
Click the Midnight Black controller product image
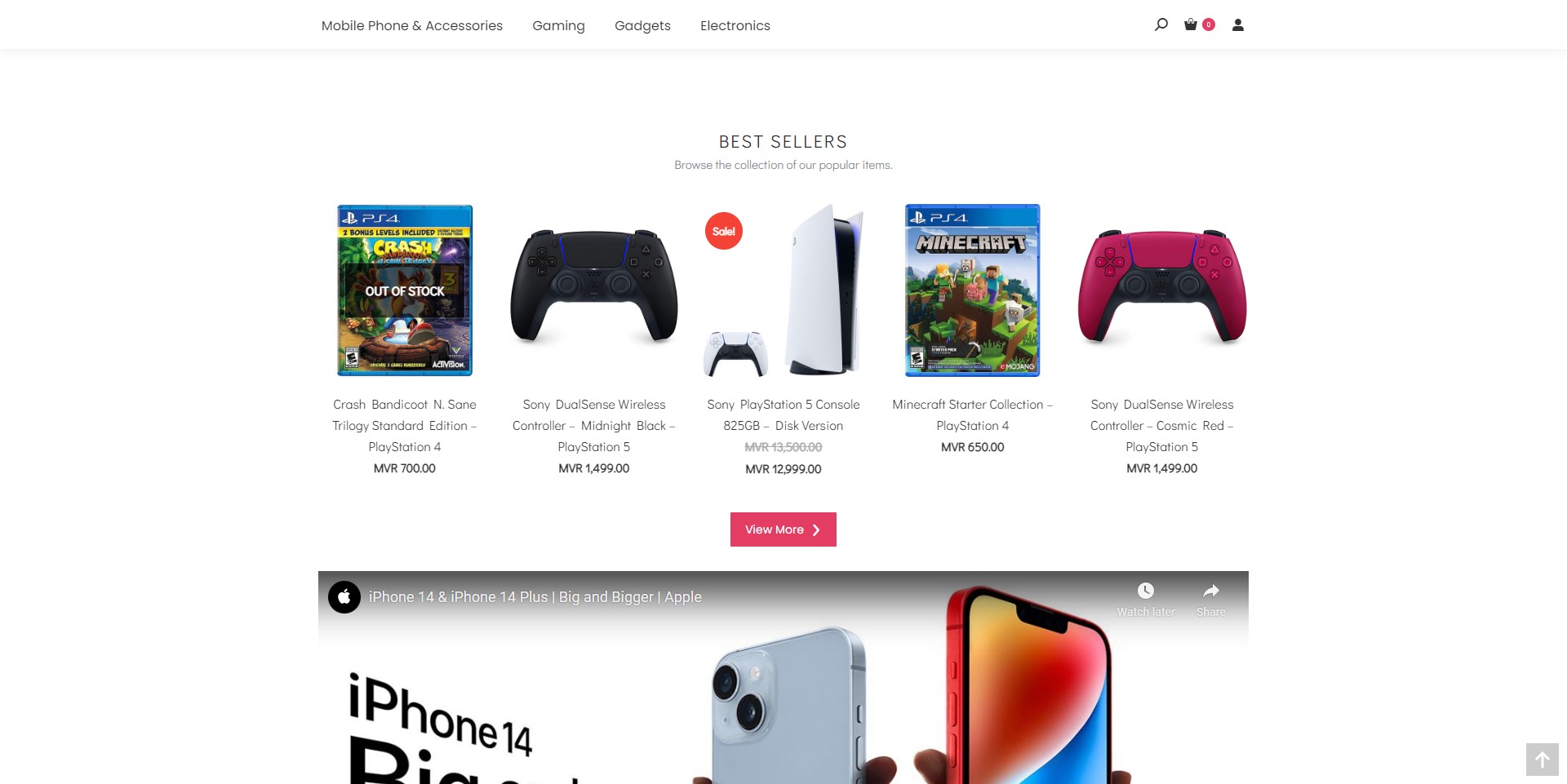pos(594,287)
